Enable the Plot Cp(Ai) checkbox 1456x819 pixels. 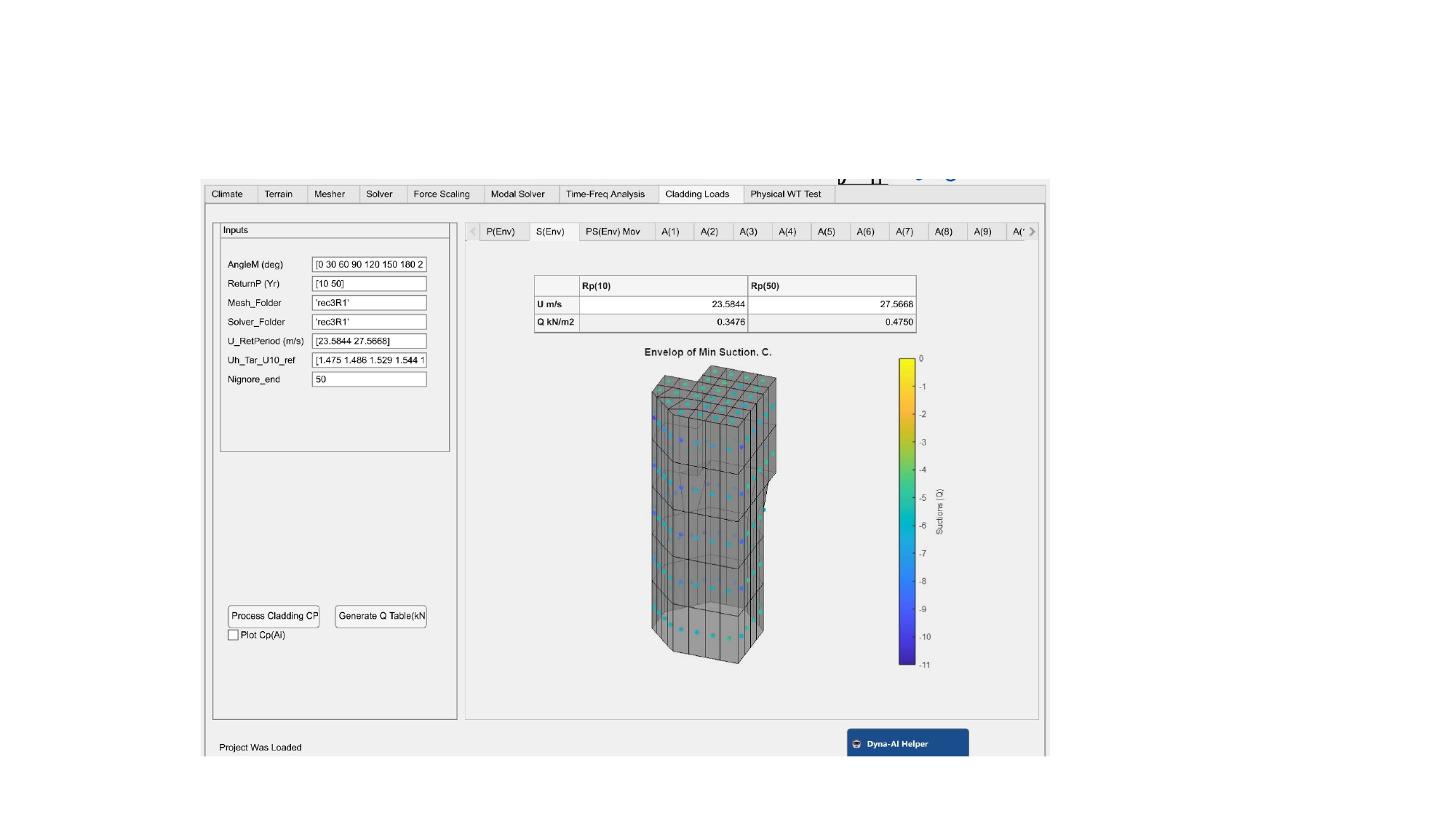(234, 636)
